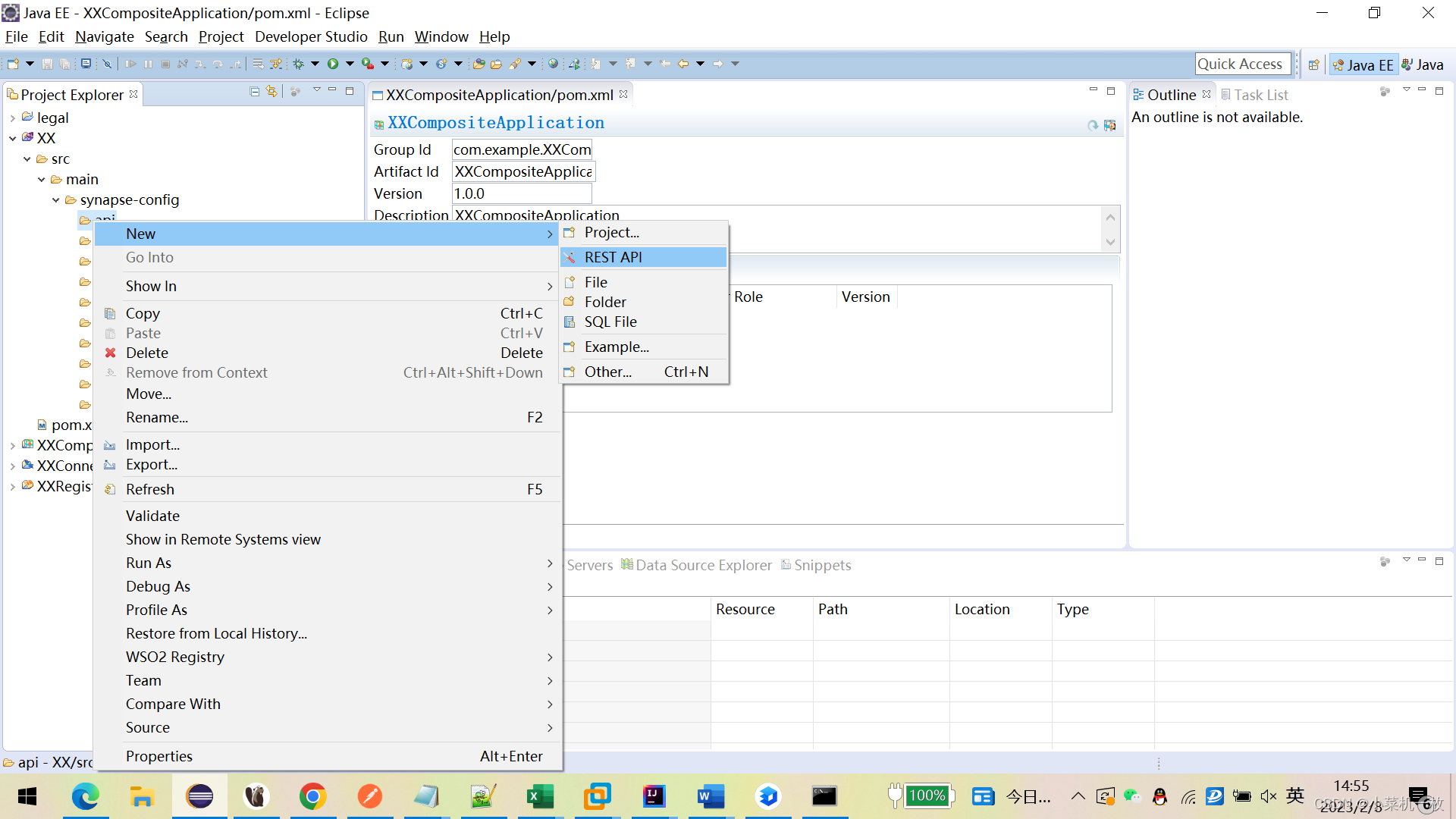Click the Save disk toolbar icon
Viewport: 1456px width, 819px height.
[x=47, y=64]
